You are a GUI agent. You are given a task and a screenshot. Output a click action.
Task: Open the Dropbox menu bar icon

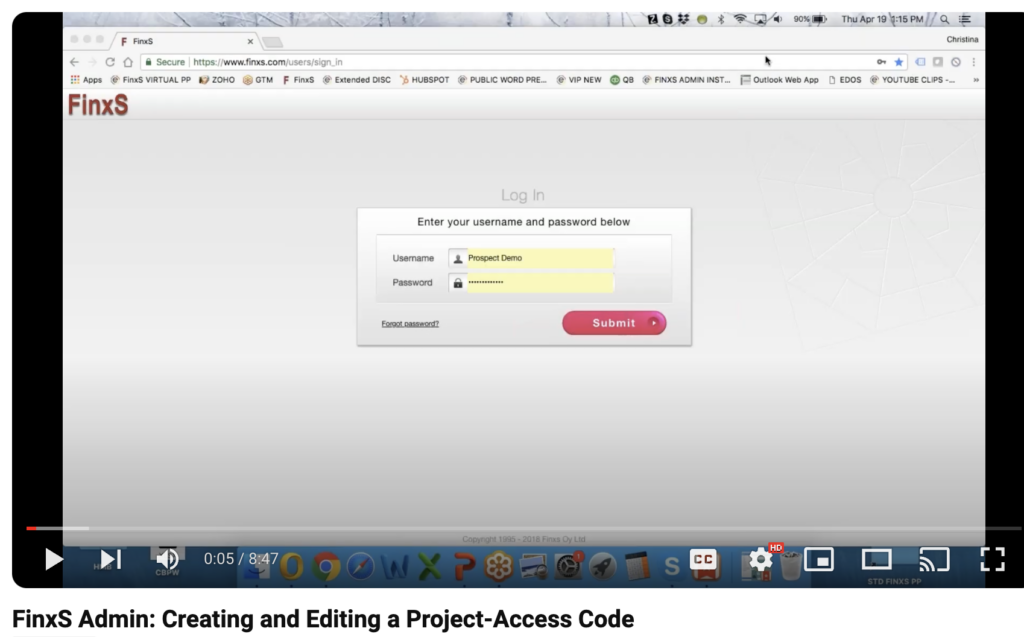pyautogui.click(x=683, y=19)
